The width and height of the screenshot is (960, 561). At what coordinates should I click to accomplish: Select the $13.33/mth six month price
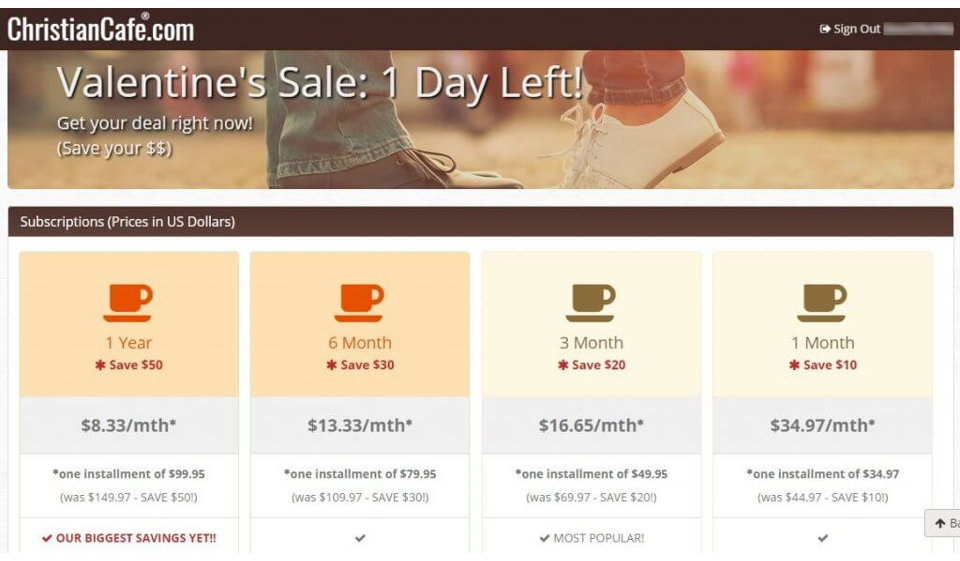(360, 425)
